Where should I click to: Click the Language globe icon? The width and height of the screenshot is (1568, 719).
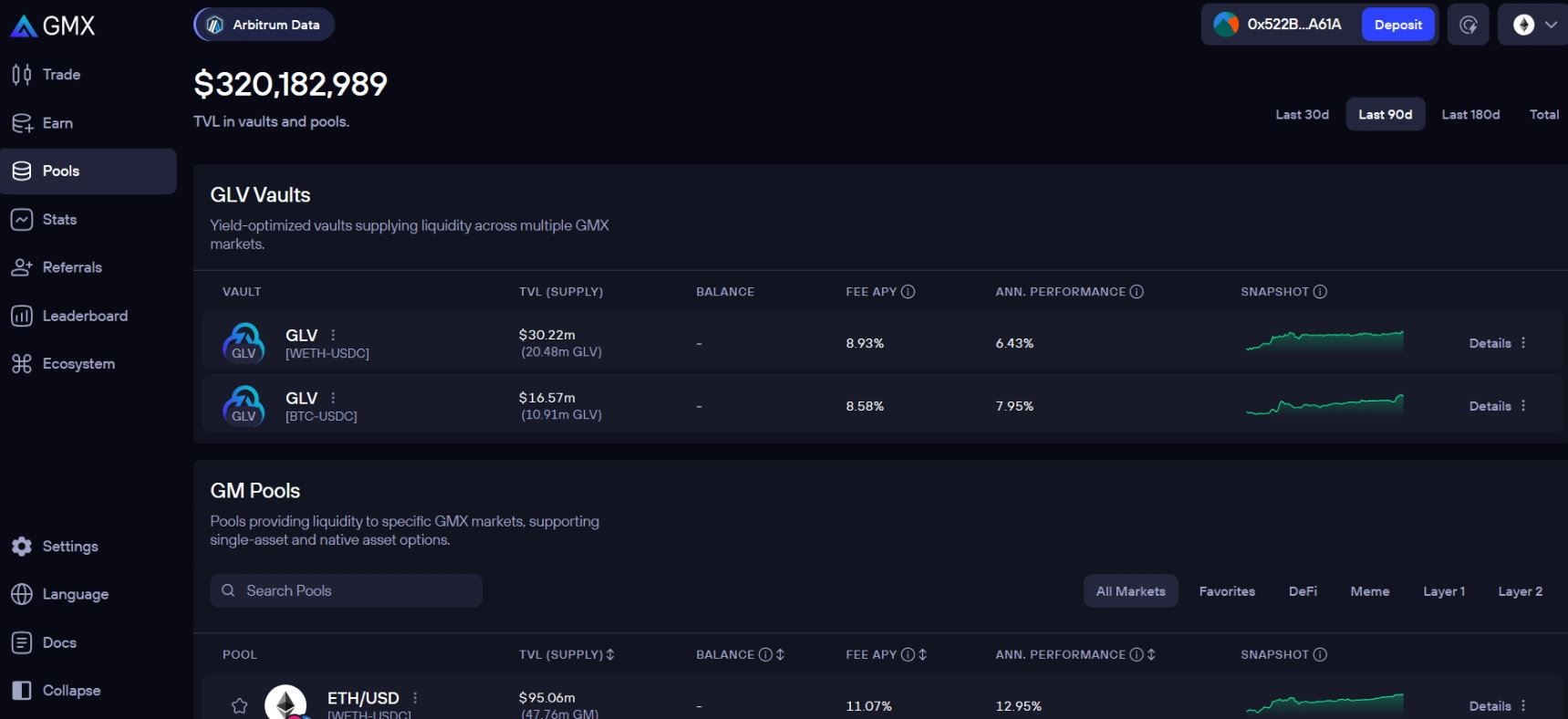(x=22, y=594)
